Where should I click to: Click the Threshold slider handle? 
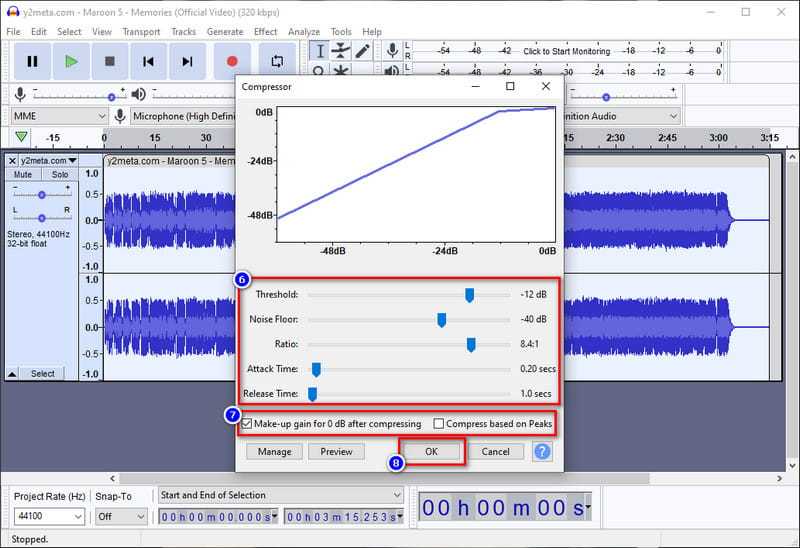[x=469, y=294]
